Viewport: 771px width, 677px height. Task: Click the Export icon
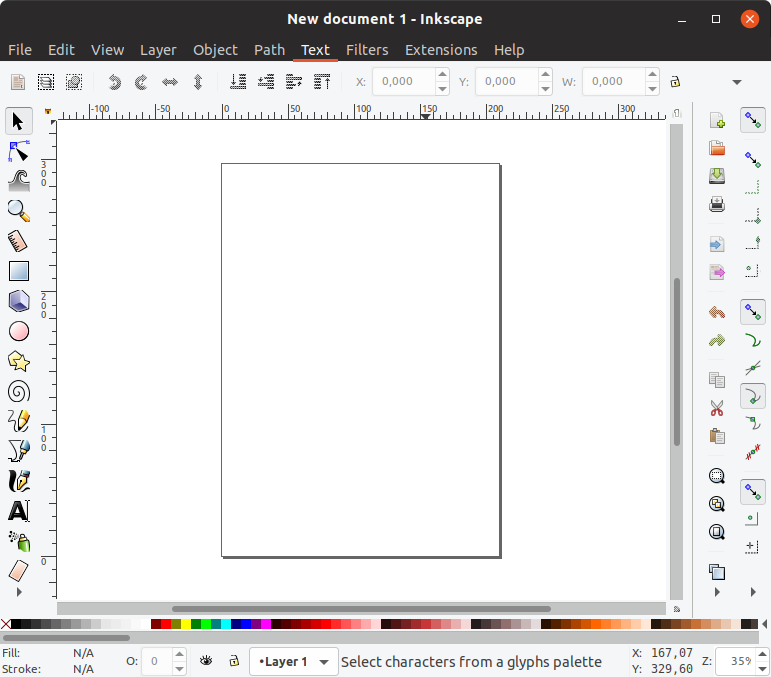pyautogui.click(x=717, y=272)
